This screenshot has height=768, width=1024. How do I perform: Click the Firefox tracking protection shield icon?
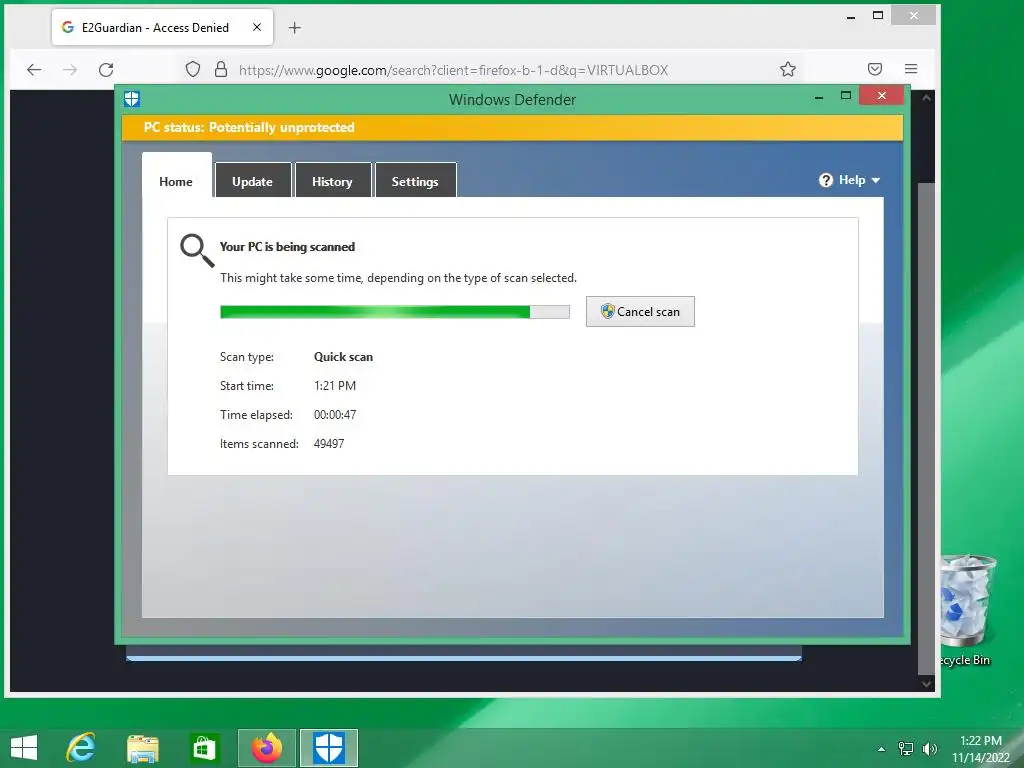click(x=193, y=69)
